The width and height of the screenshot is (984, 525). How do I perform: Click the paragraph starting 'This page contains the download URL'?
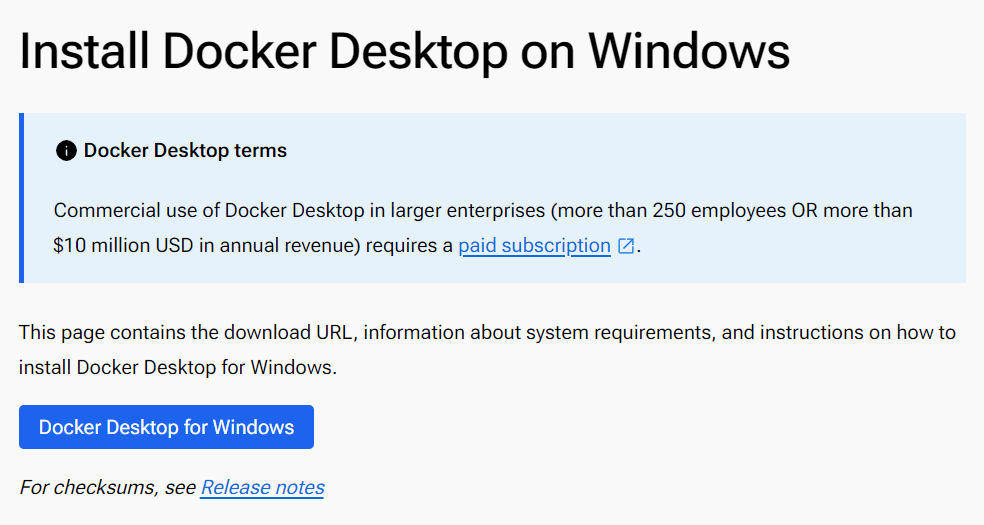[487, 349]
